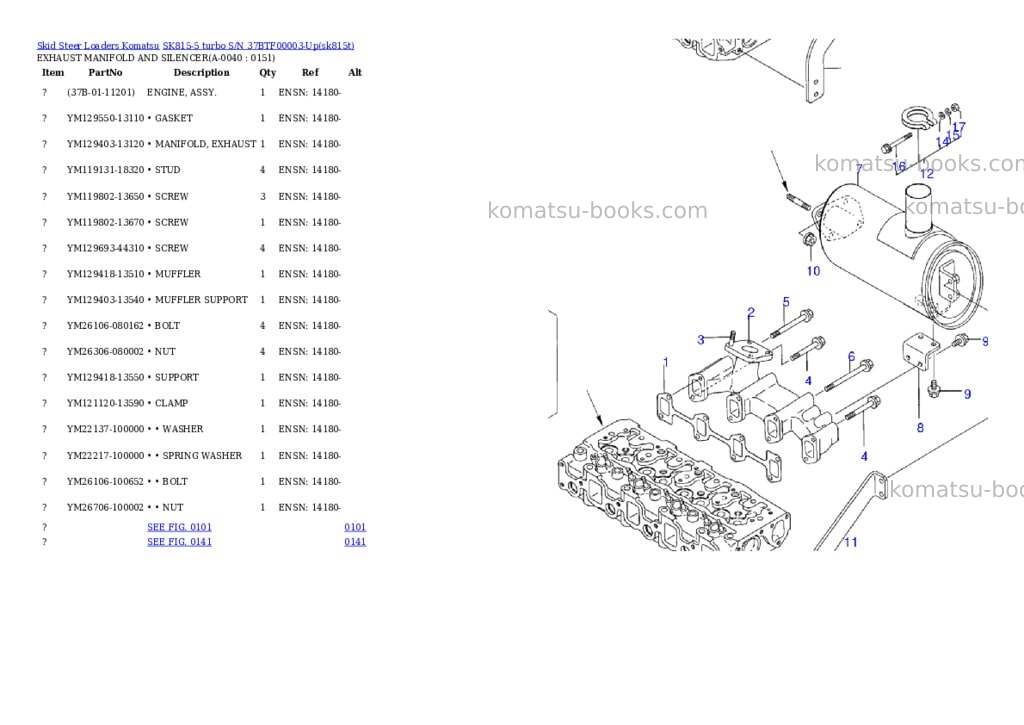This screenshot has height=725, width=1024.
Task: Click the Description column header
Action: point(201,72)
